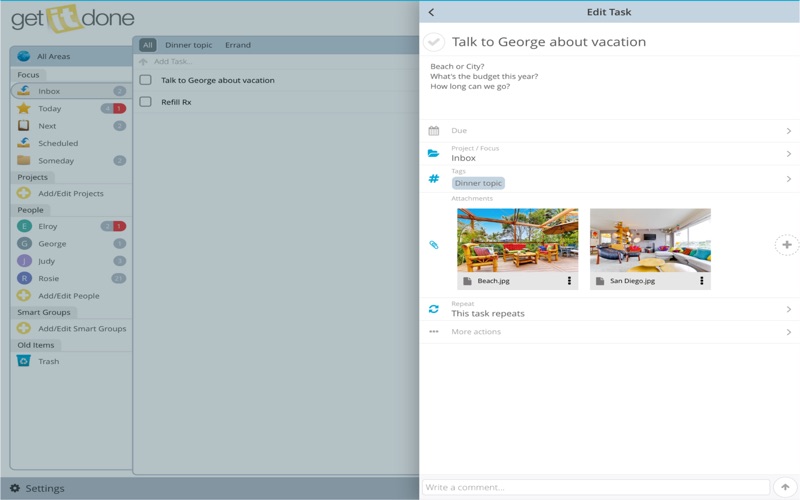Mark the task complete with the round checkmark
This screenshot has height=500, width=800.
434,42
